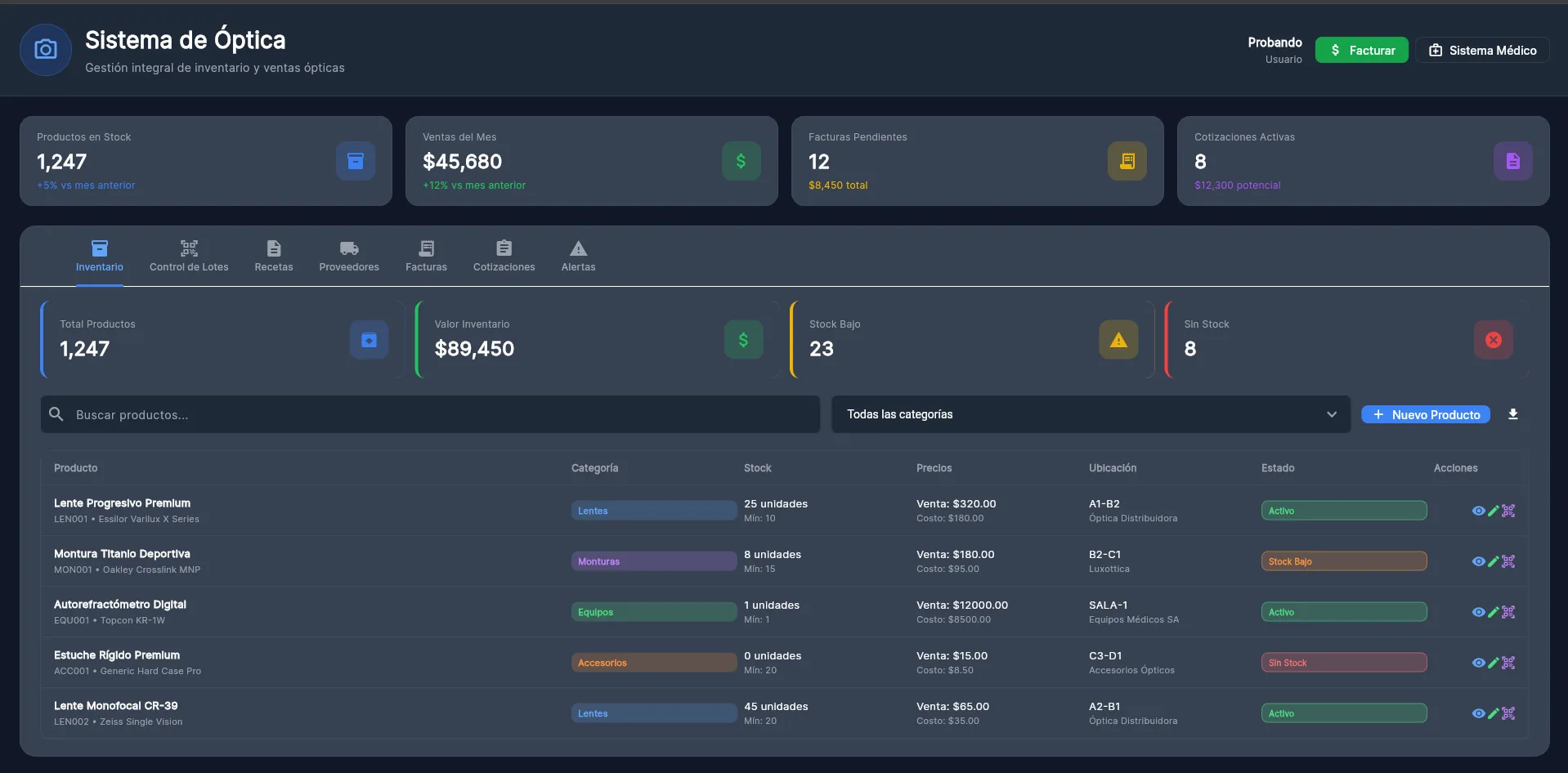View Lente Progresivo Premium details with eye icon
Image resolution: width=1568 pixels, height=773 pixels.
pyautogui.click(x=1478, y=511)
